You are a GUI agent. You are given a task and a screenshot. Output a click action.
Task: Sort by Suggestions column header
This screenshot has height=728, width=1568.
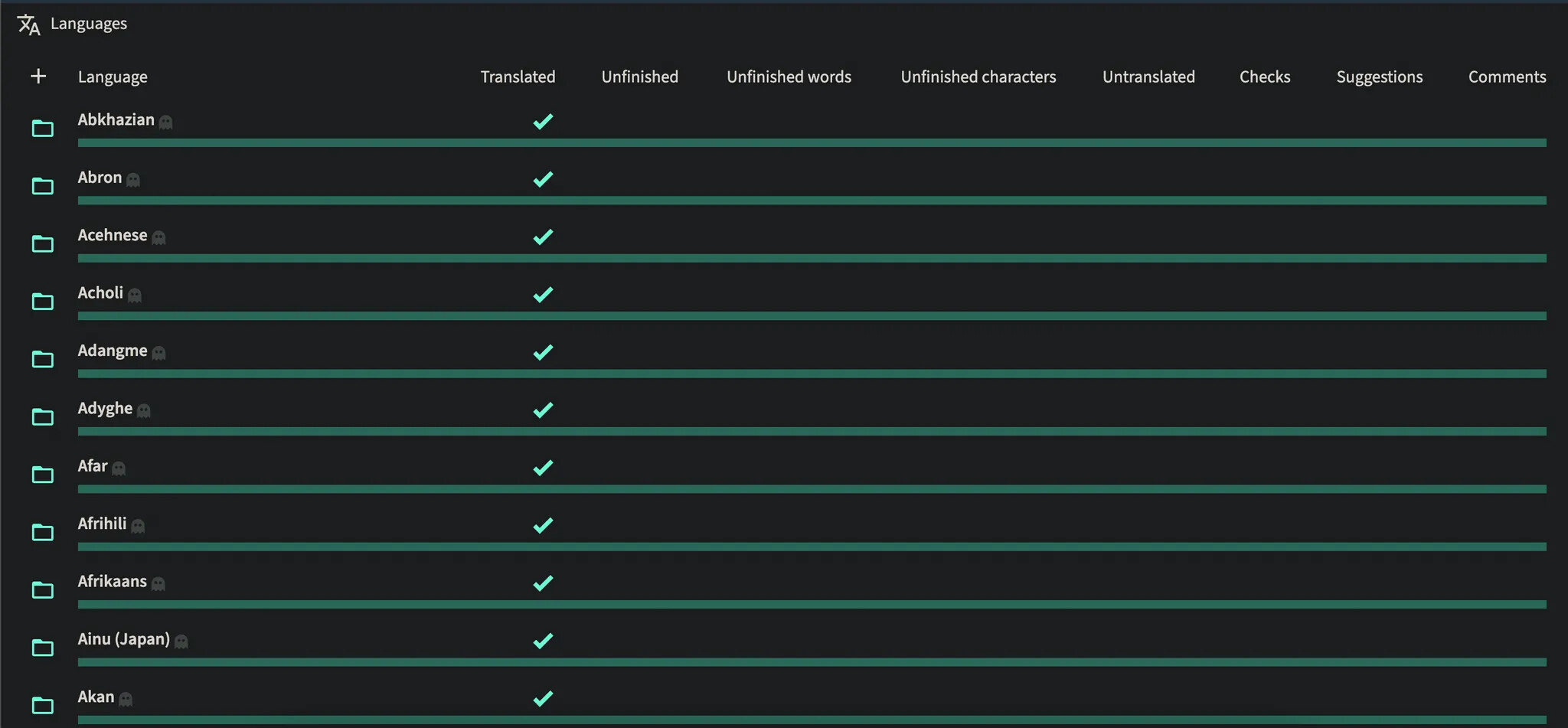1379,77
